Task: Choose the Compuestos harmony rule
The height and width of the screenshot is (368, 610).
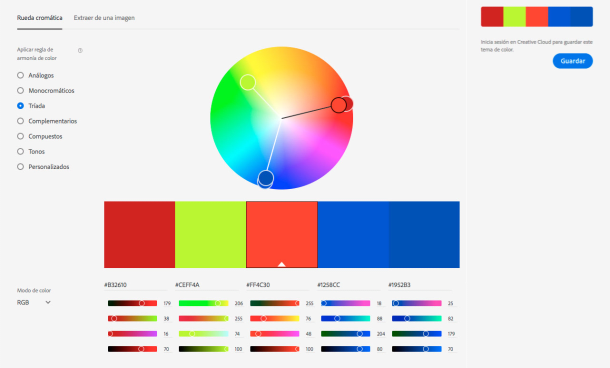Action: click(x=40, y=136)
